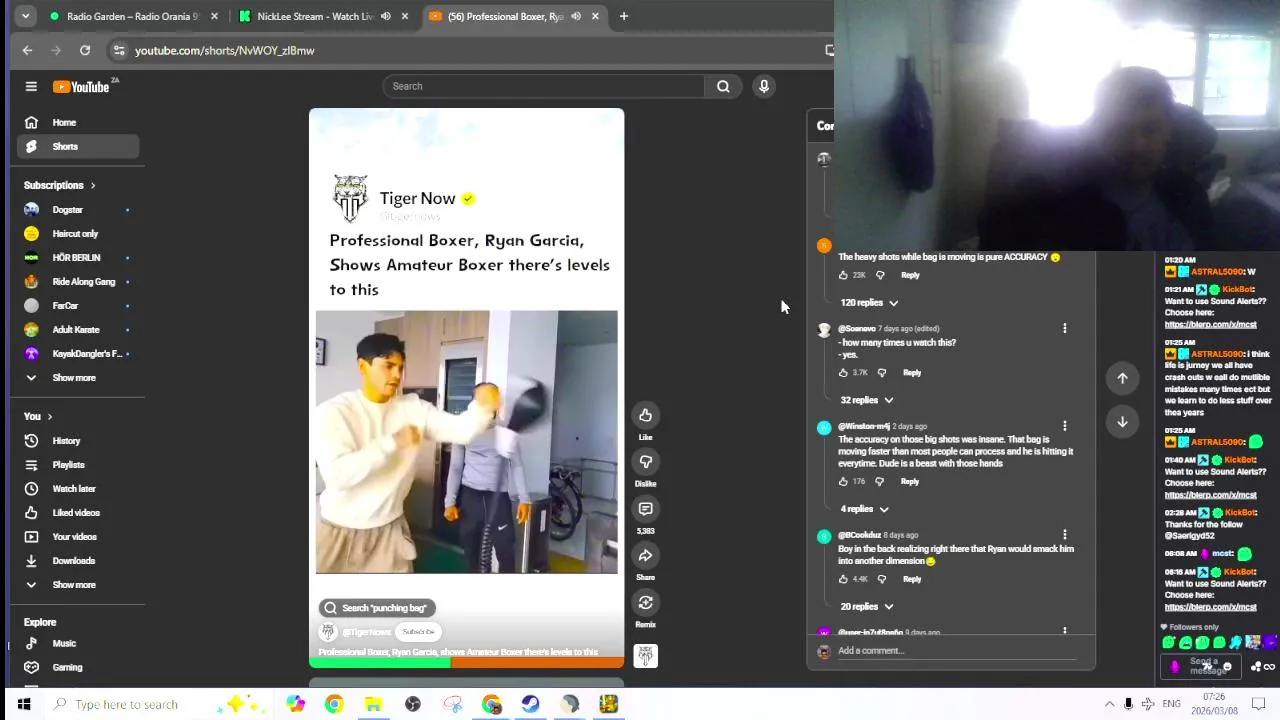Subscribe to the @TigerNows channel
1280x720 pixels.
coord(419,632)
